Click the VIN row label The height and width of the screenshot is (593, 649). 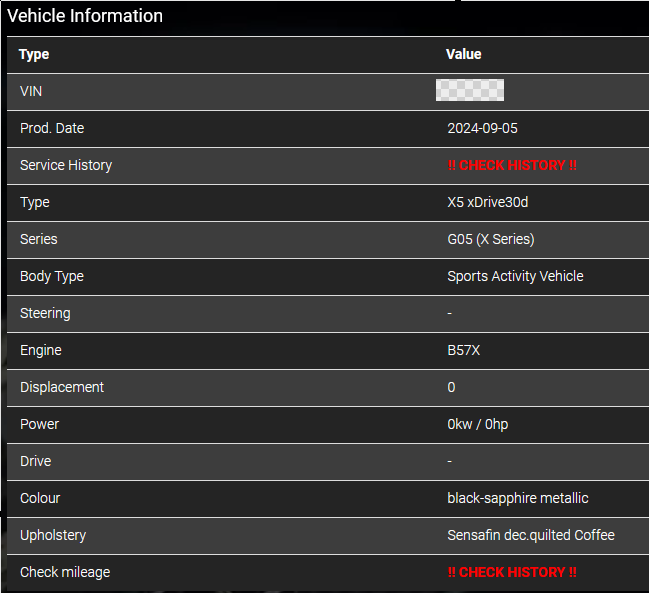pyautogui.click(x=31, y=91)
